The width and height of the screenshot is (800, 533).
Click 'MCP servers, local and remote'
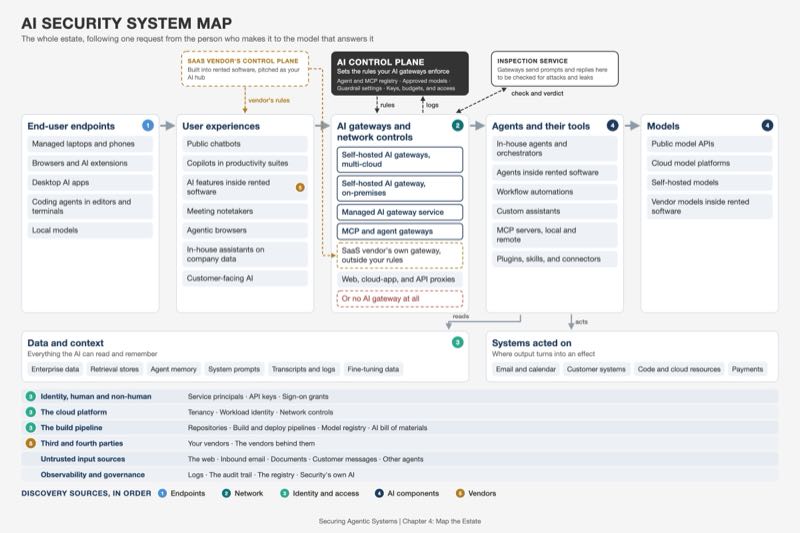pos(555,235)
